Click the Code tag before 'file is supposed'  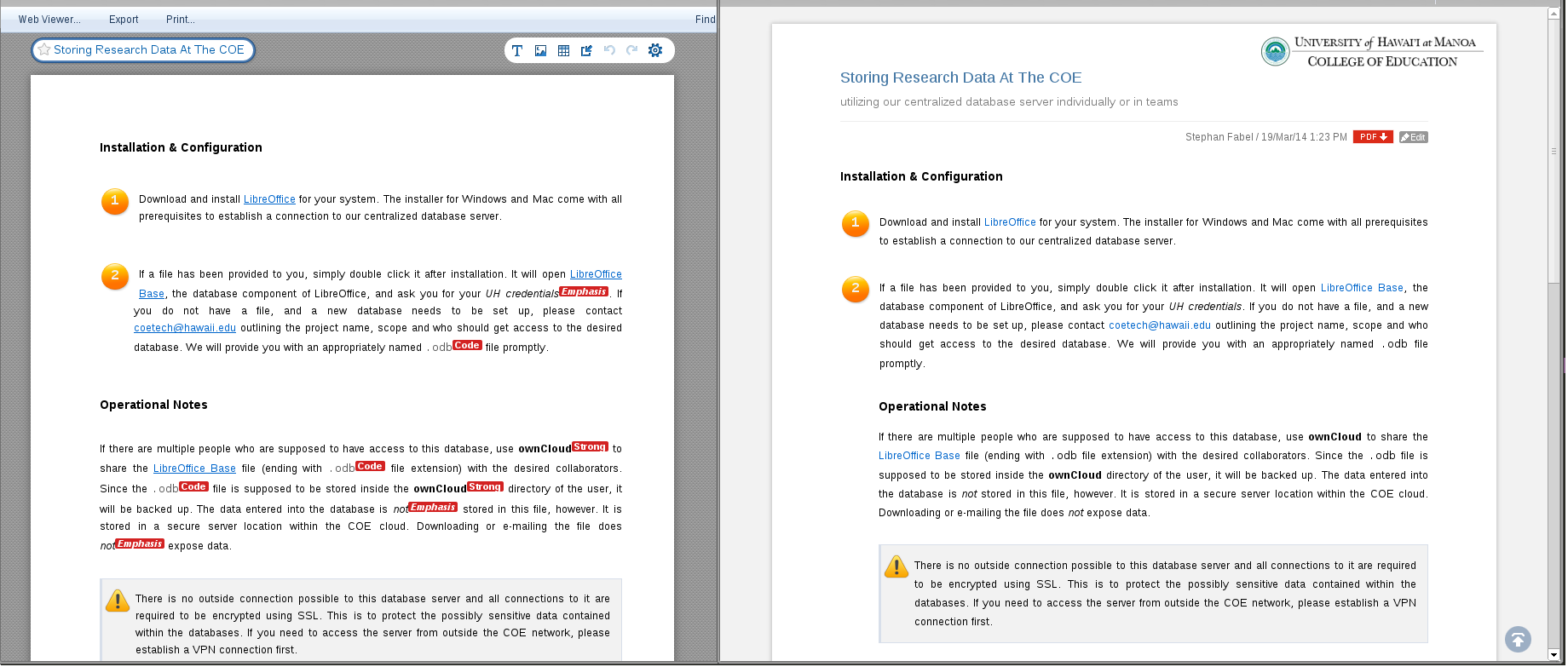point(193,486)
